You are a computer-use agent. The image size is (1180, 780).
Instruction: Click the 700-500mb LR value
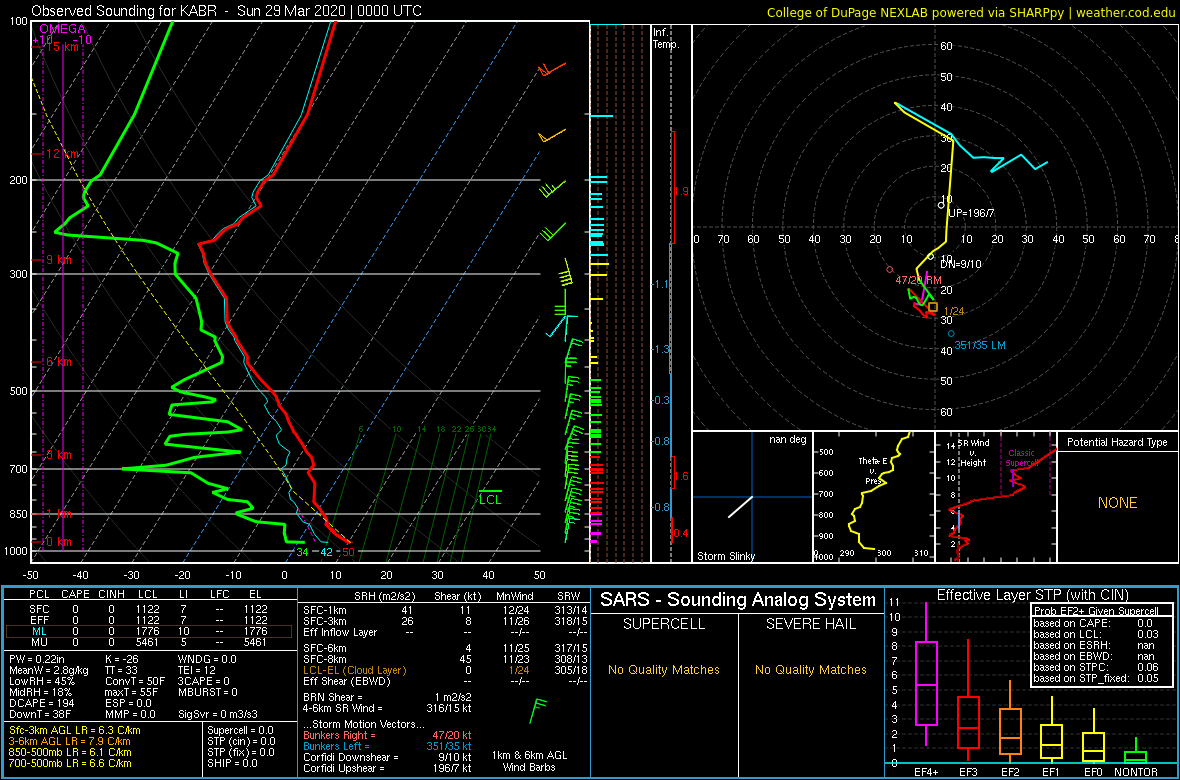pos(71,762)
